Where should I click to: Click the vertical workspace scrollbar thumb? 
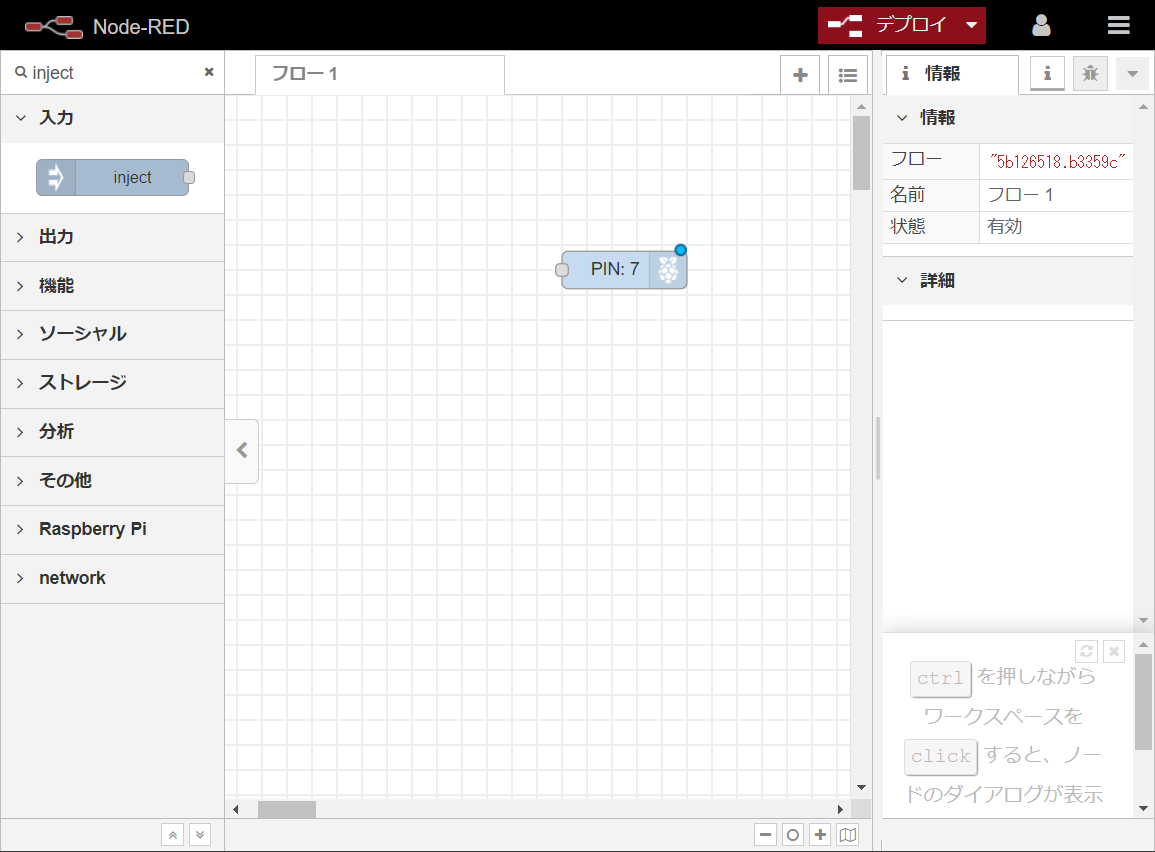pyautogui.click(x=861, y=153)
